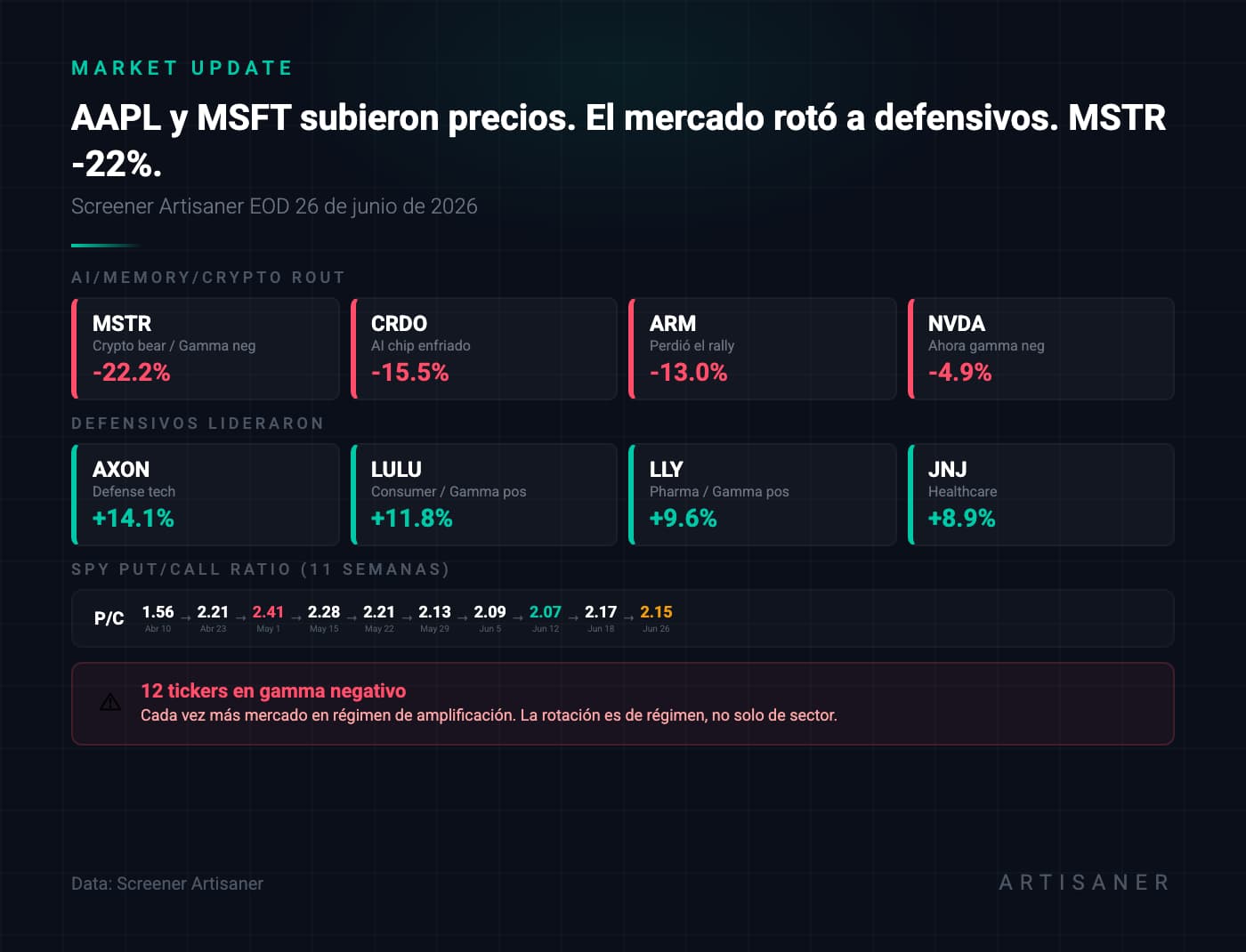This screenshot has height=952, width=1246.
Task: Click the ARTISANER brand logo text
Action: [x=1084, y=883]
